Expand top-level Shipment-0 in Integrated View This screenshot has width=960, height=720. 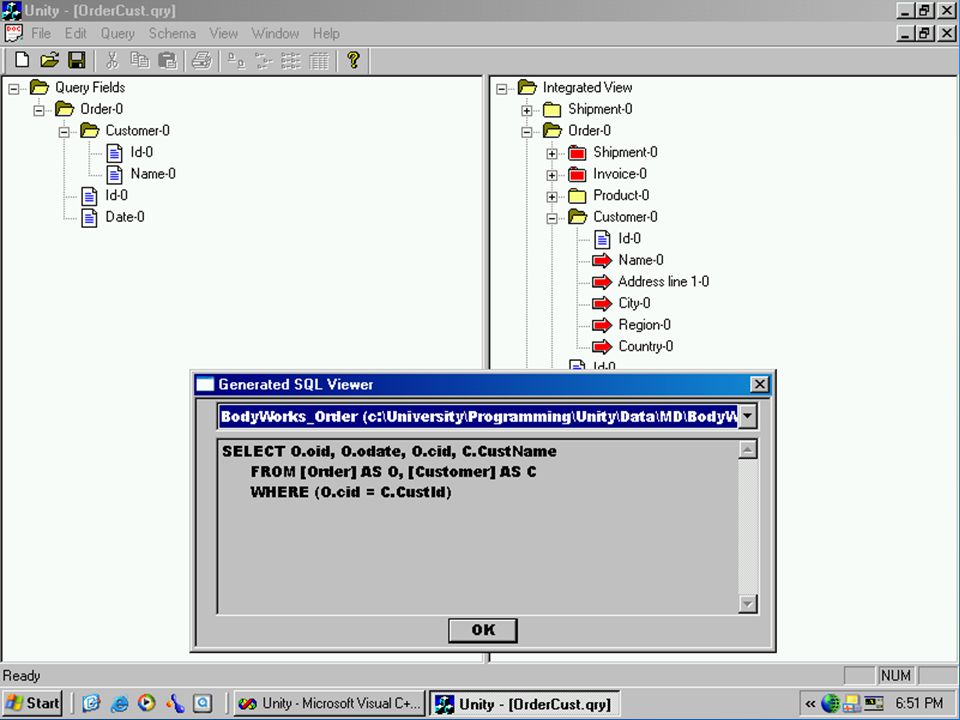pos(527,110)
